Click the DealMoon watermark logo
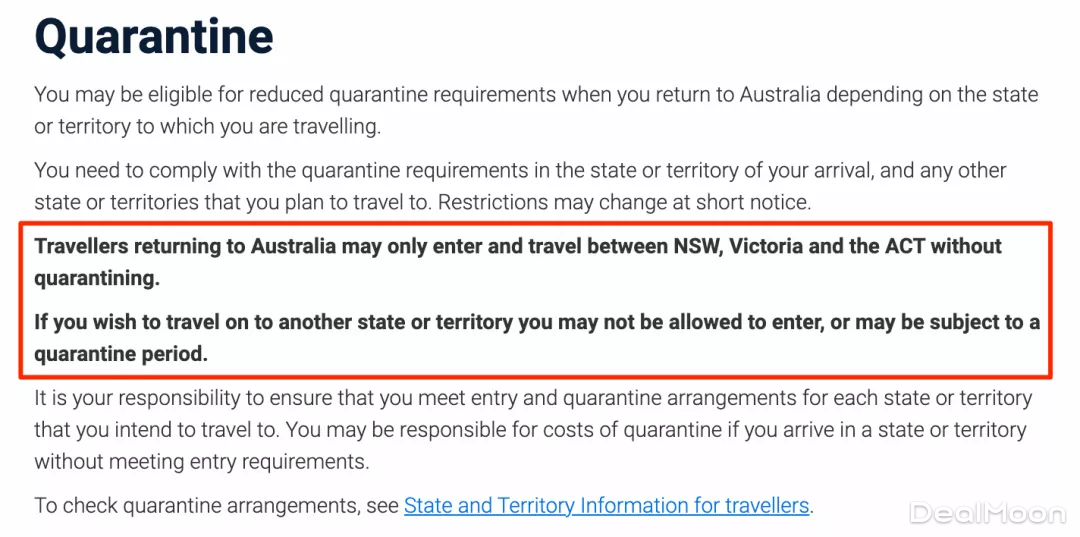Screen dimensions: 1080x537 [986, 513]
